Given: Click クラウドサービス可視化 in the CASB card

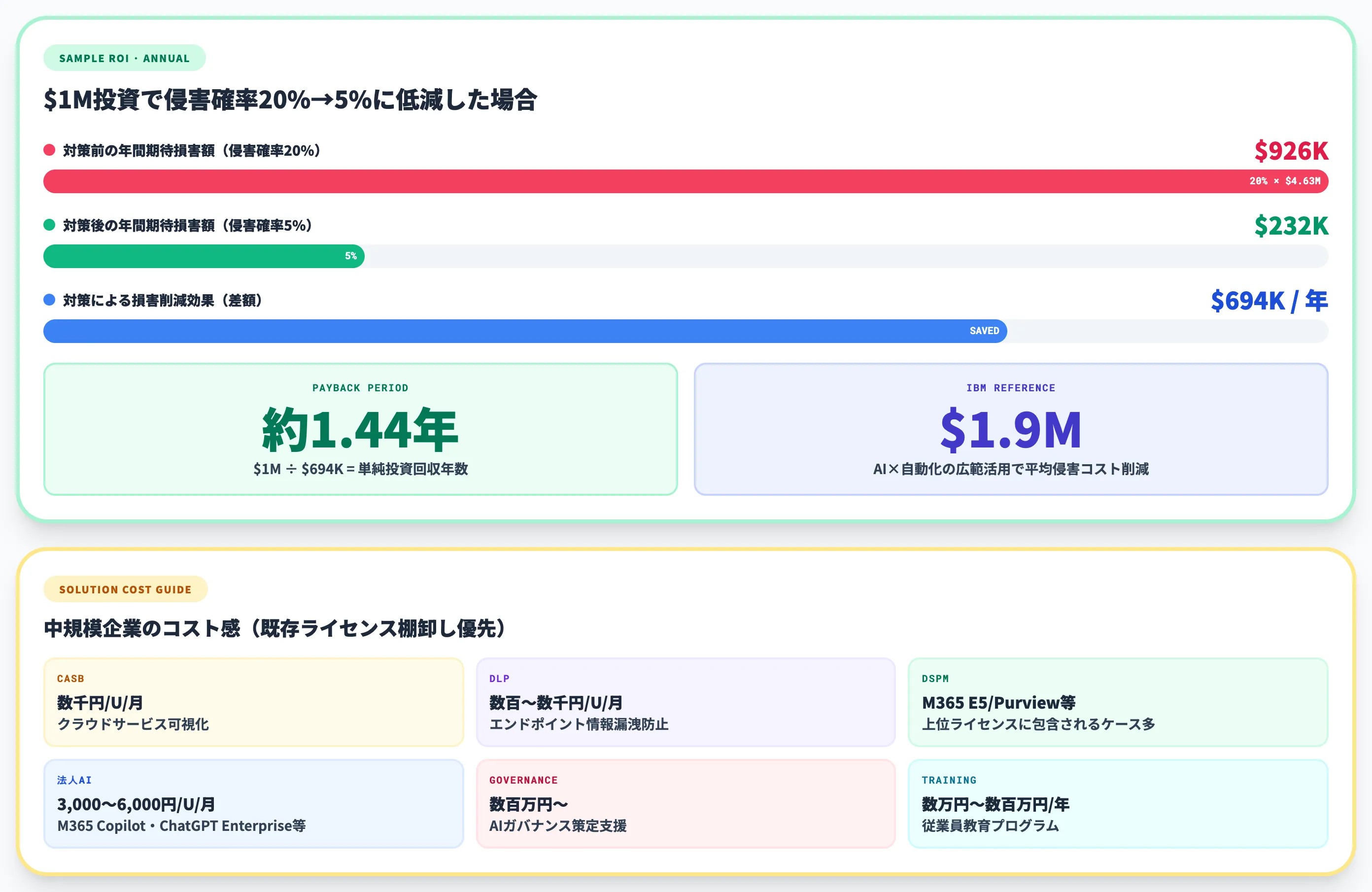Looking at the screenshot, I should 133,724.
